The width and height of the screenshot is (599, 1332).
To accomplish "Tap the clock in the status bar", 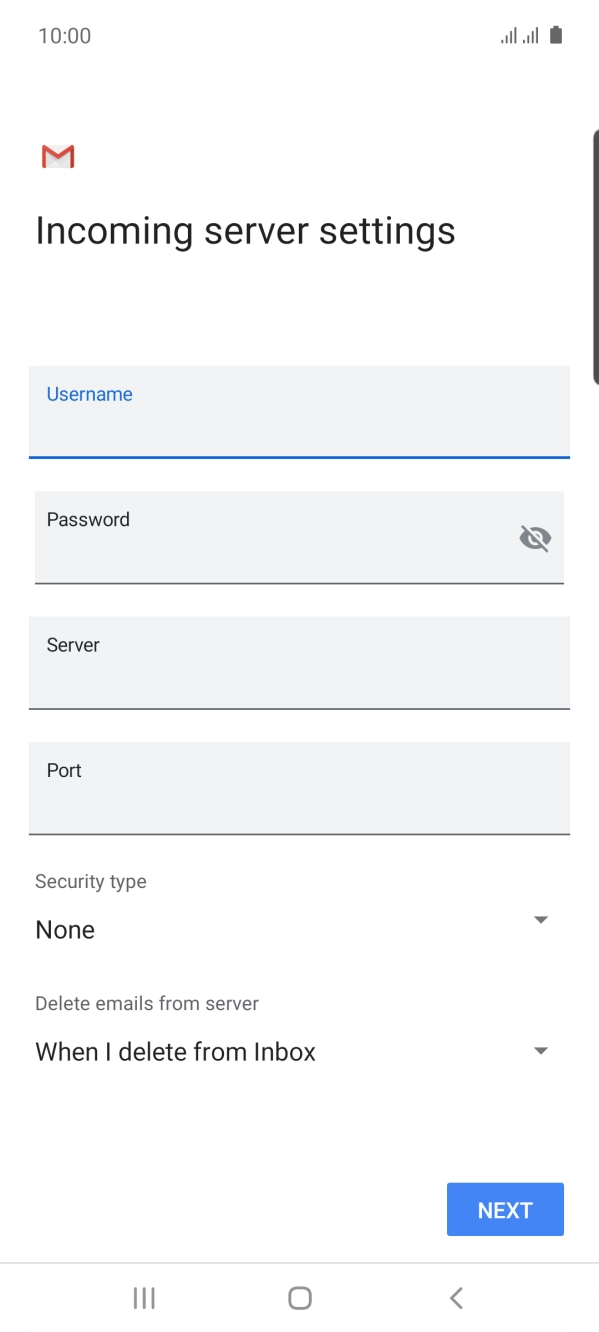I will [65, 35].
